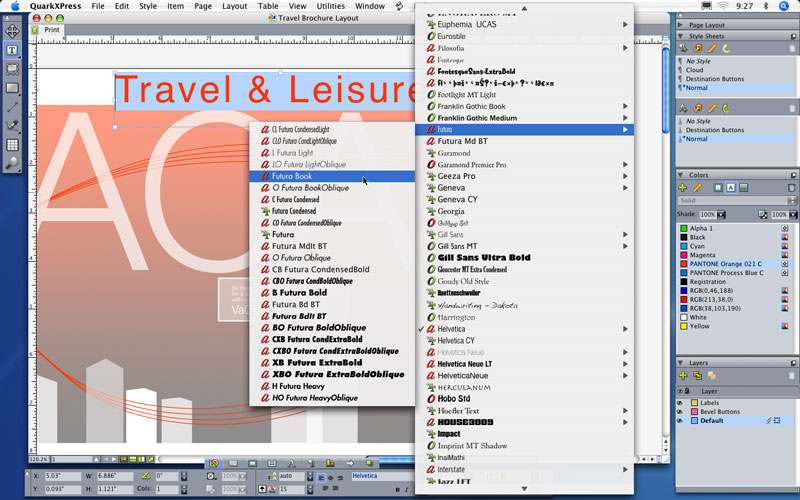Expand Garamond Premier Pro submenu arrow
Image resolution: width=800 pixels, height=500 pixels.
(x=625, y=164)
